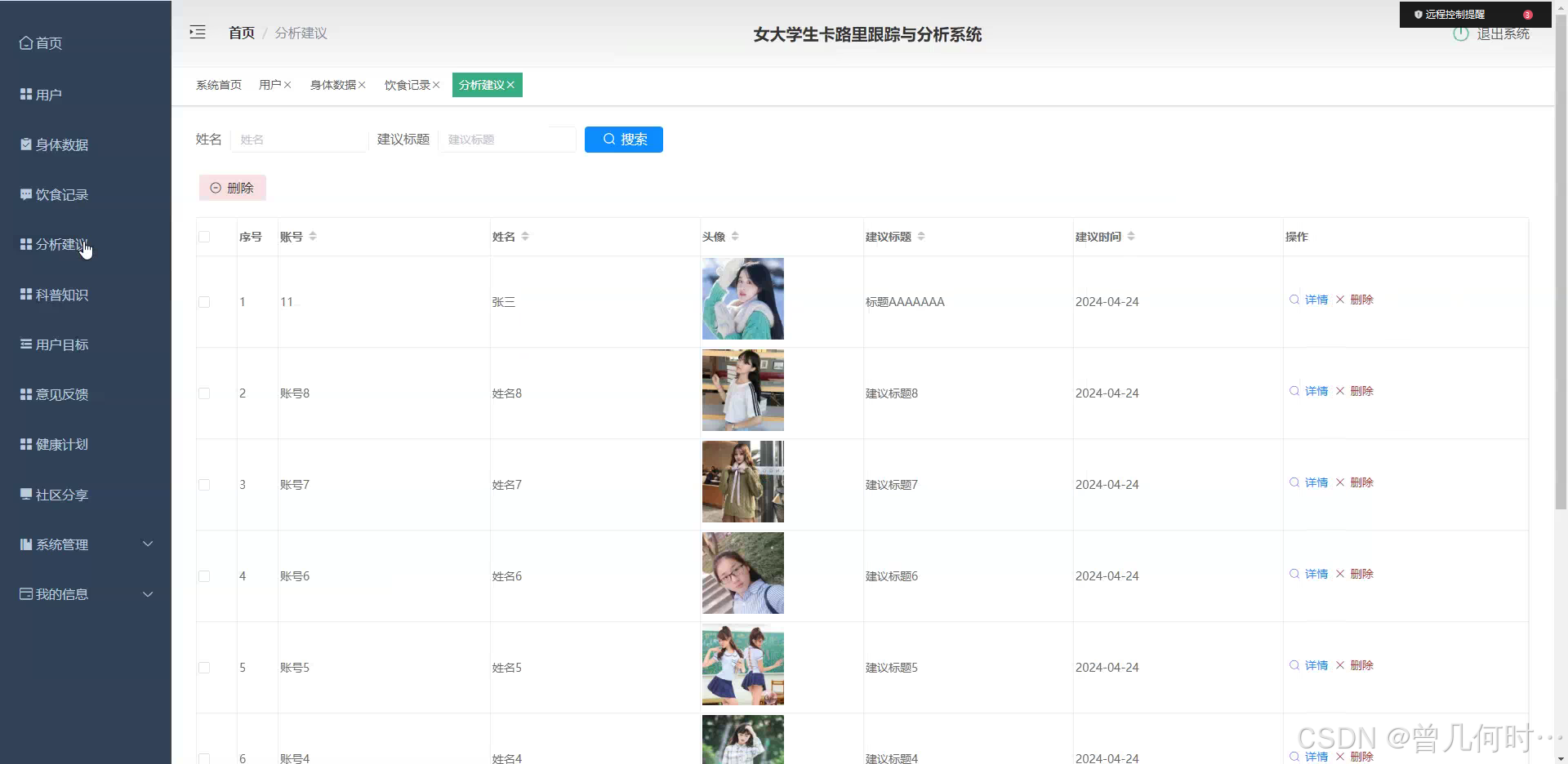Close the 饮食记录 tab with its X
Image resolution: width=1568 pixels, height=764 pixels.
coord(436,85)
